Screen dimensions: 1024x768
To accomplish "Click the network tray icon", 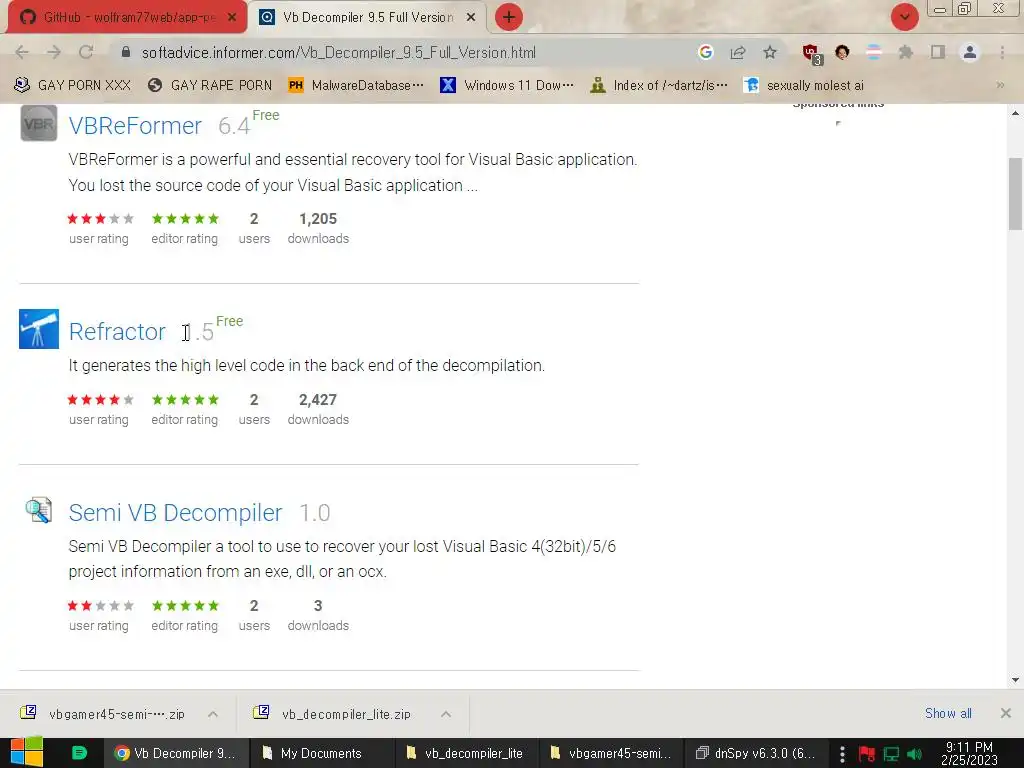I will pyautogui.click(x=891, y=754).
